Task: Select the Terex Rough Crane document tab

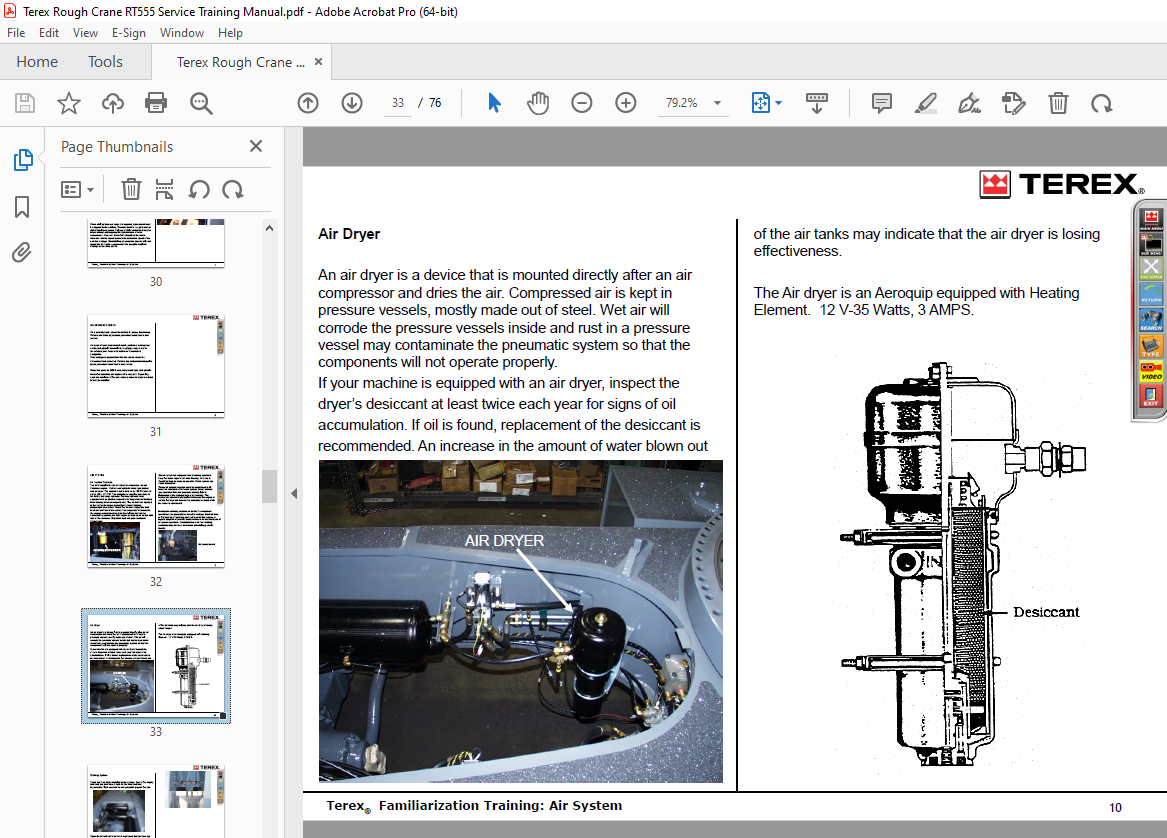Action: (x=240, y=63)
